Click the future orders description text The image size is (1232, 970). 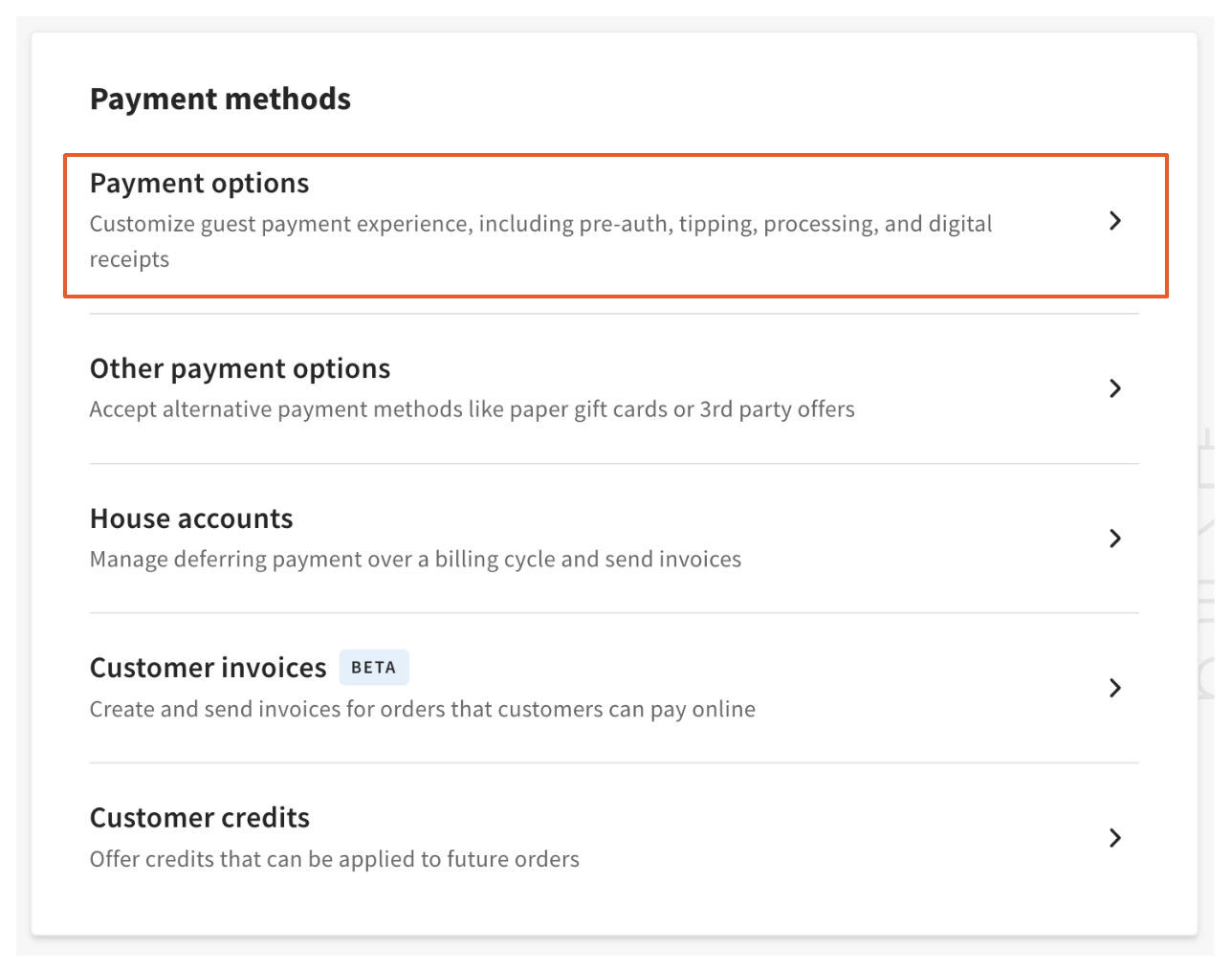(x=334, y=859)
